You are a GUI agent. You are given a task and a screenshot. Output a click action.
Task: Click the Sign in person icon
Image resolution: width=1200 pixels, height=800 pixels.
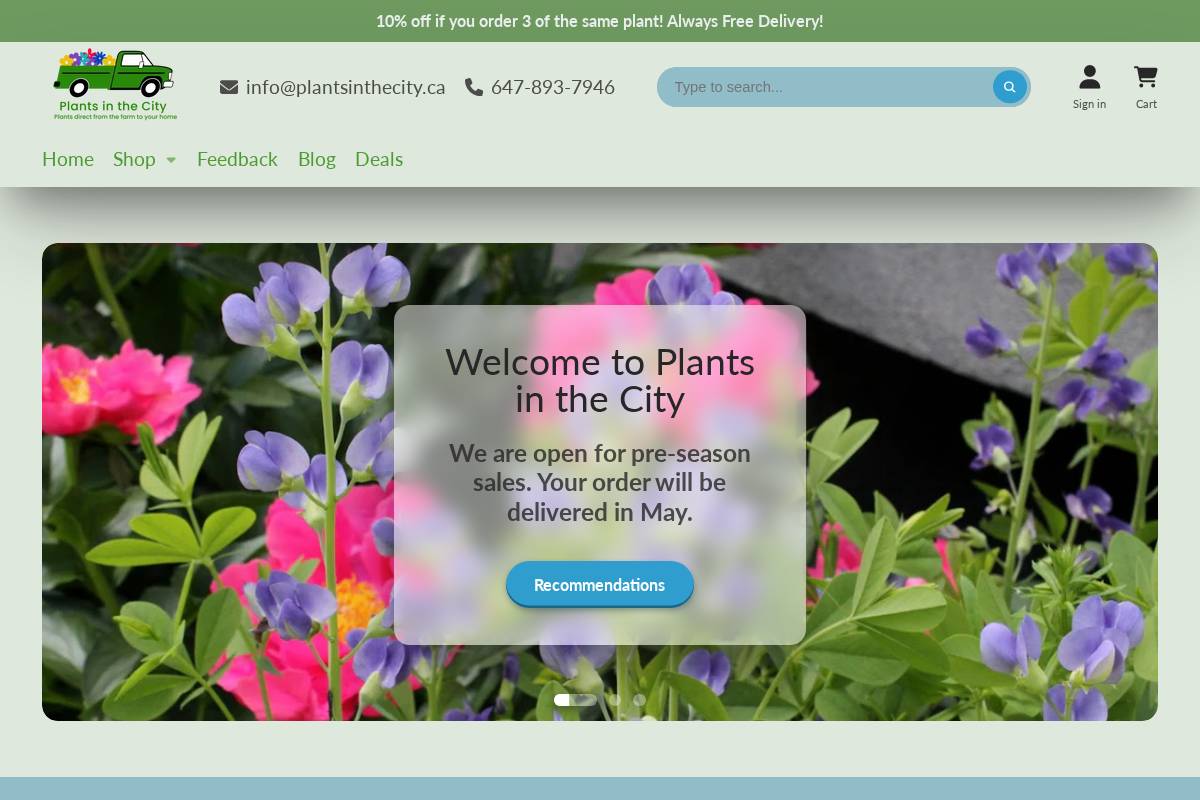(1089, 76)
